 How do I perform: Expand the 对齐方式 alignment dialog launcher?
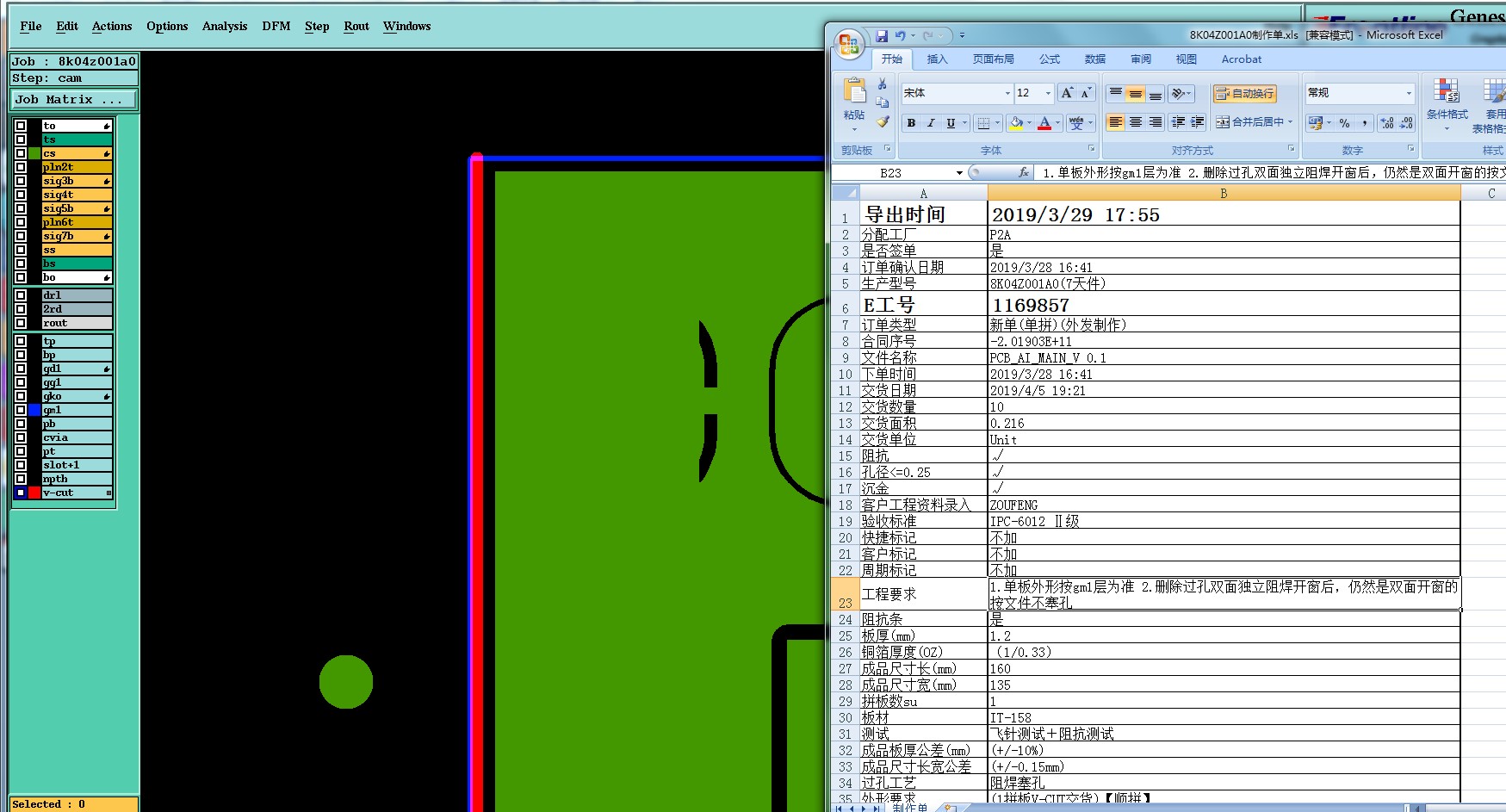click(1291, 149)
